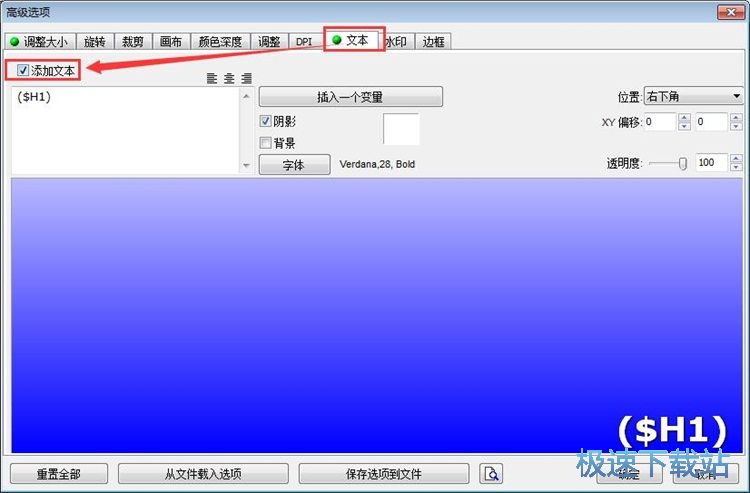Close the 高级选项 dialog window
Image resolution: width=750 pixels, height=493 pixels.
731,12
